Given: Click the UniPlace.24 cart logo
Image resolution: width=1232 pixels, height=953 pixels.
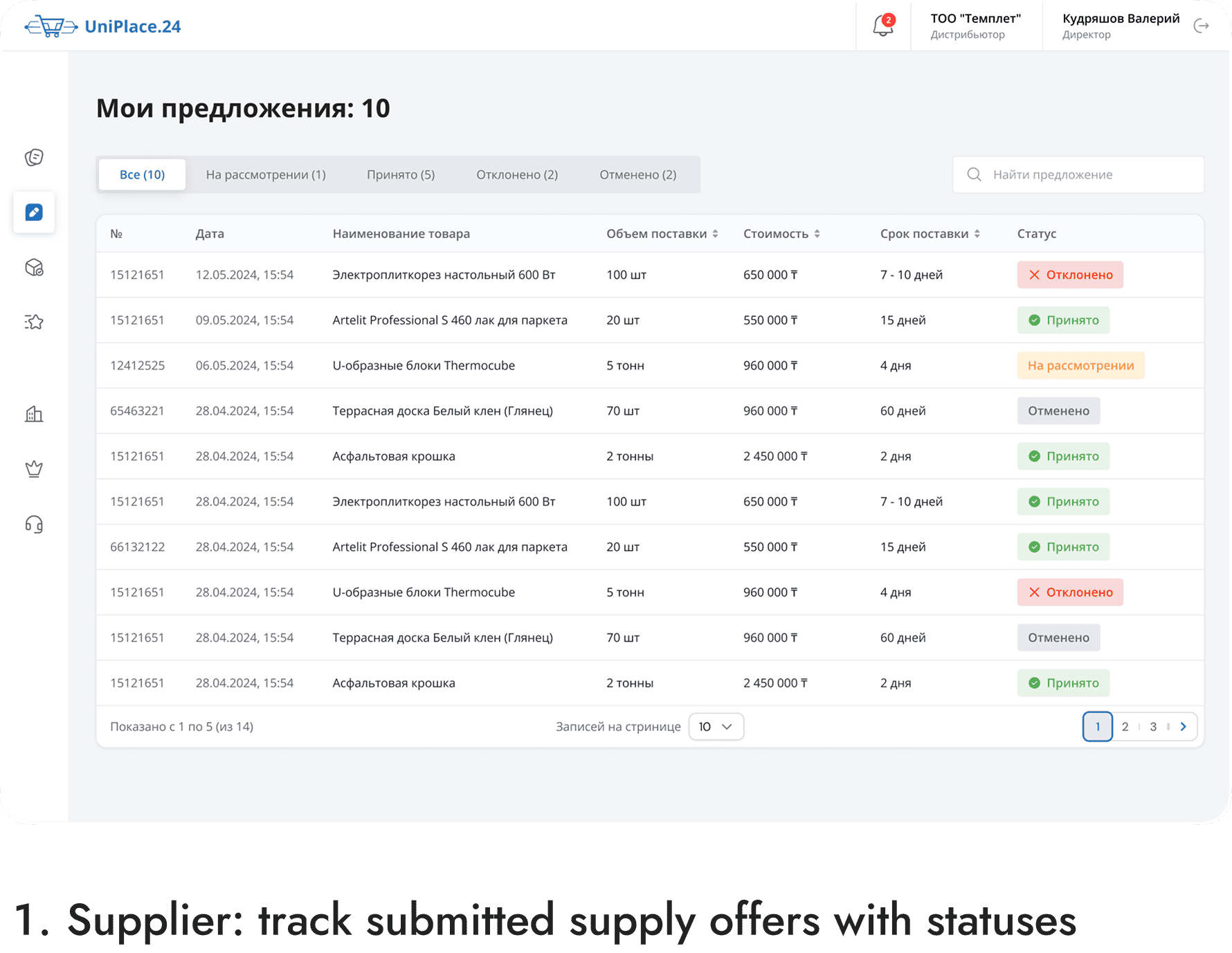Looking at the screenshot, I should tap(102, 26).
